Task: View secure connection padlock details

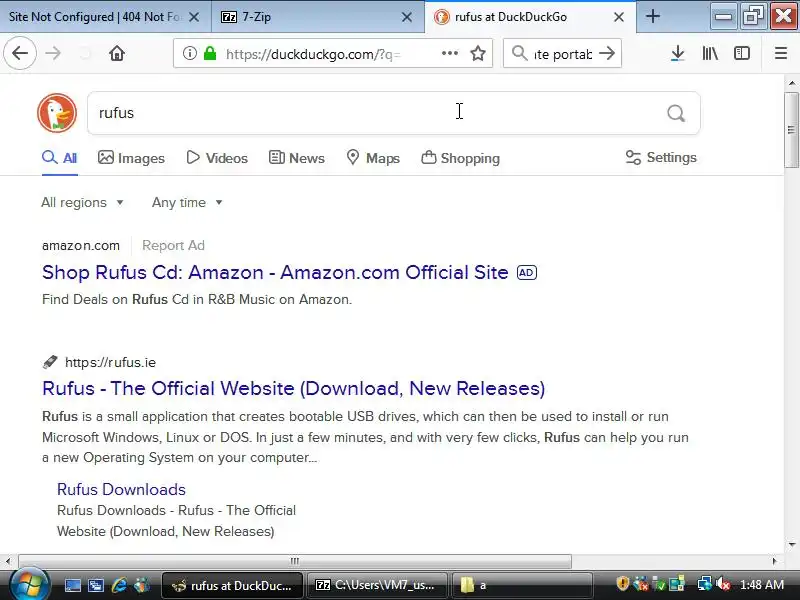Action: [x=210, y=53]
